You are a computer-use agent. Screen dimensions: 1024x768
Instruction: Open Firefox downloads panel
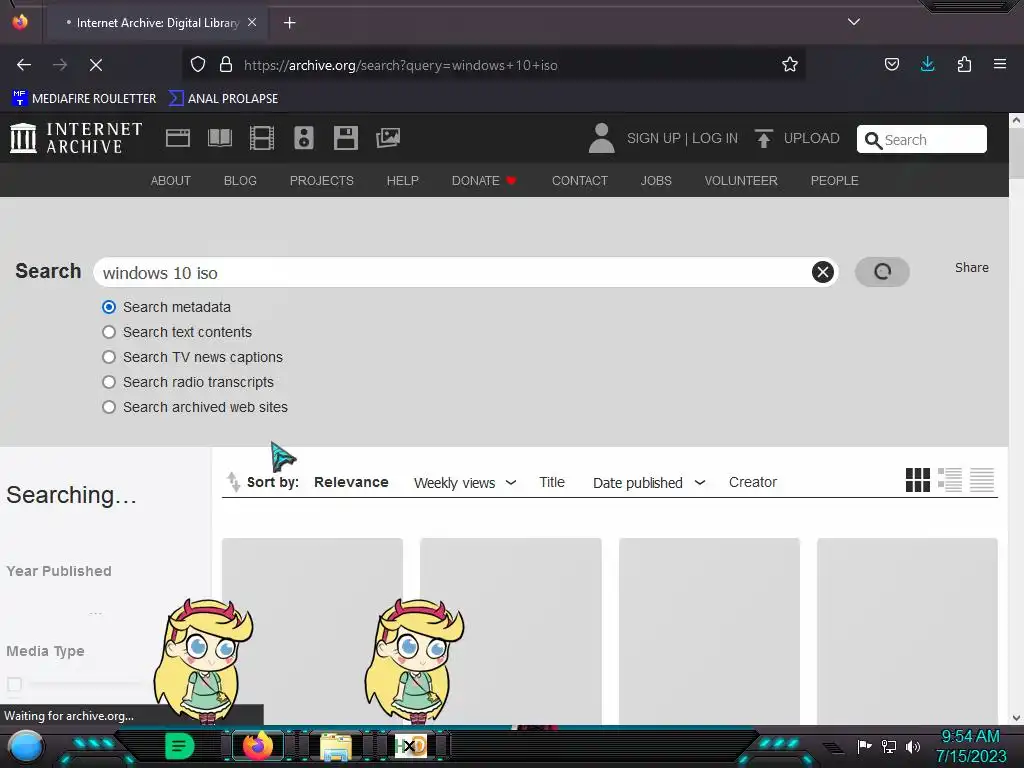pyautogui.click(x=927, y=64)
